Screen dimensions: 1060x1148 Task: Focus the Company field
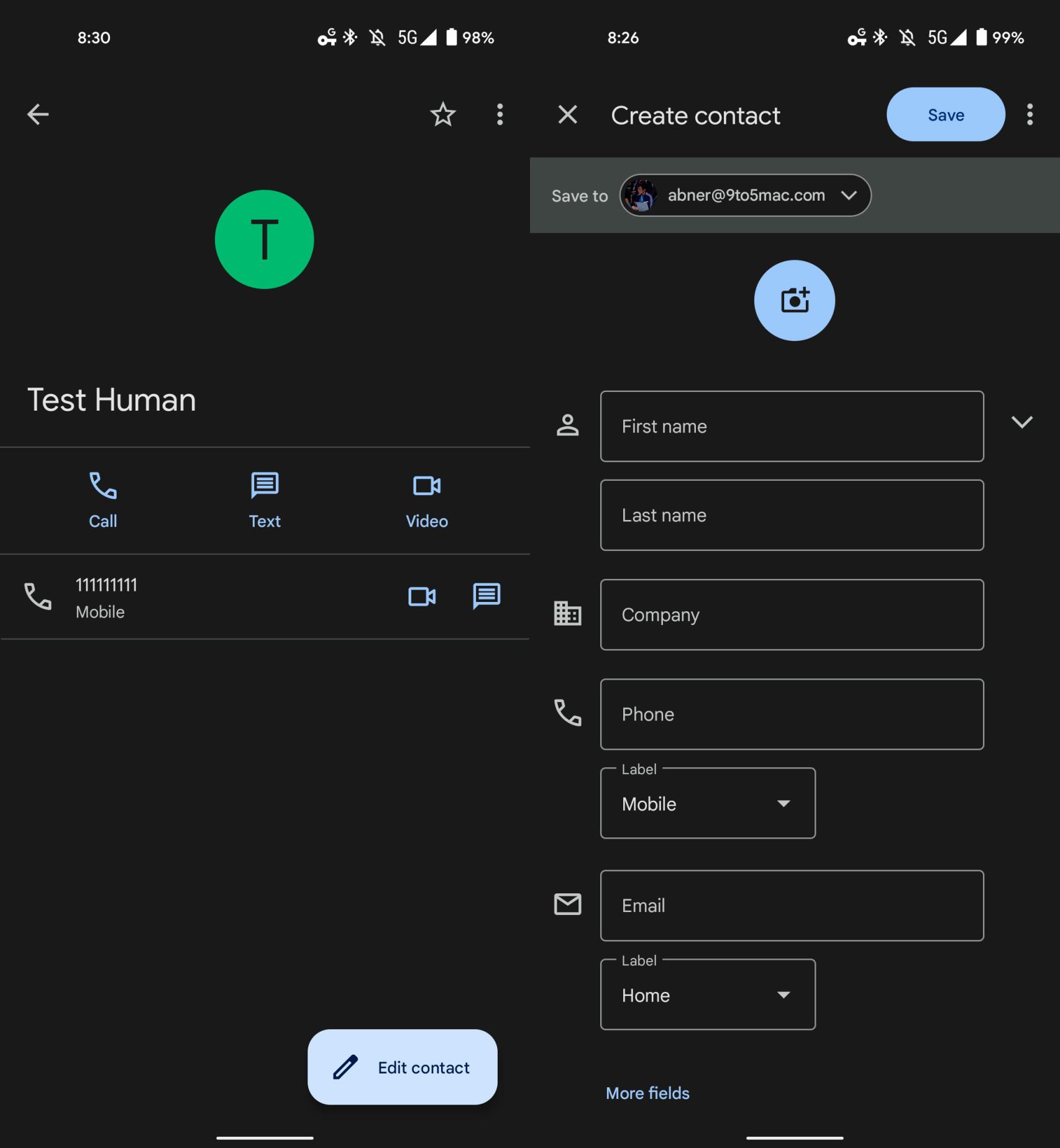coord(792,614)
